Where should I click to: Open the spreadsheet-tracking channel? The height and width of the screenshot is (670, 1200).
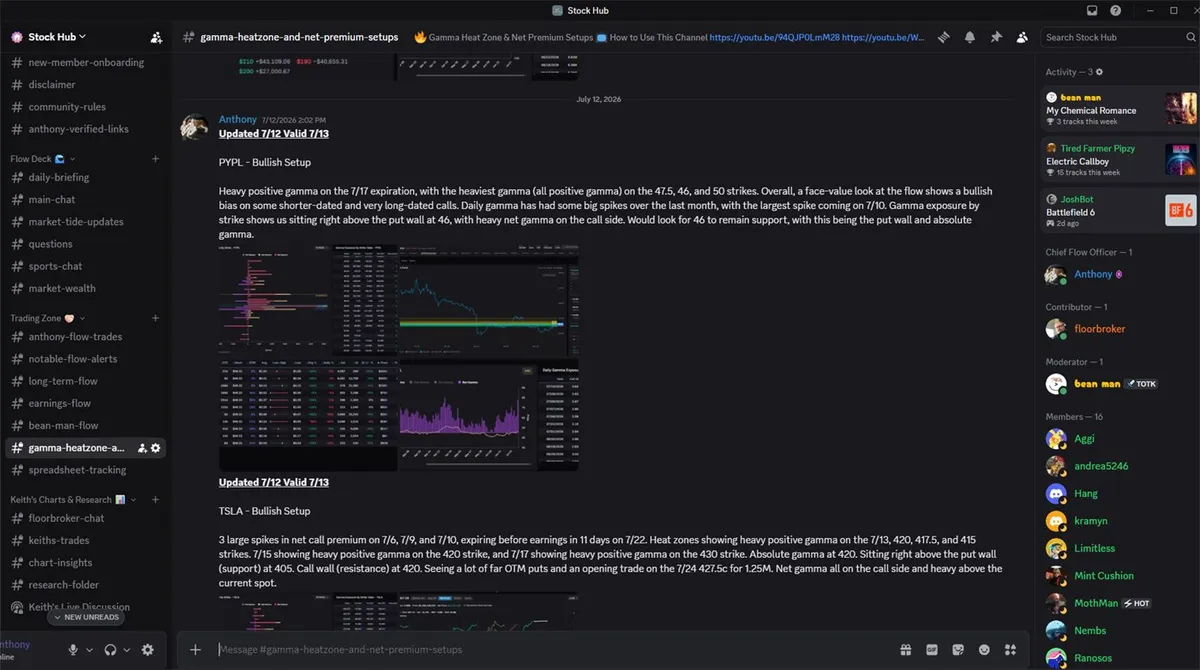86,470
